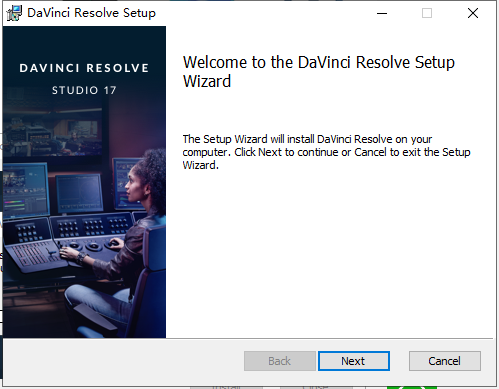The width and height of the screenshot is (499, 389).
Task: Click the Next button
Action: [354, 361]
